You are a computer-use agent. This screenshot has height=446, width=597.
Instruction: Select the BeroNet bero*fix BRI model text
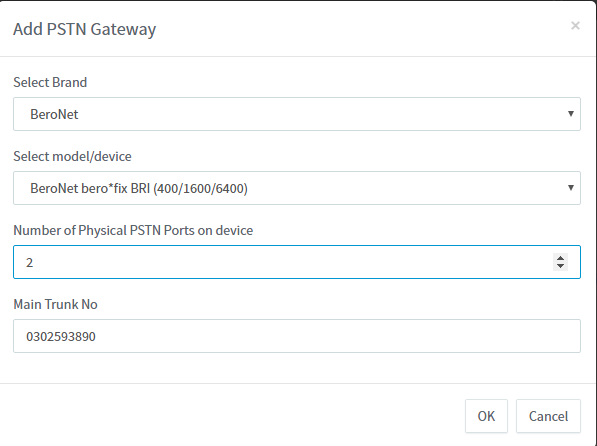139,188
